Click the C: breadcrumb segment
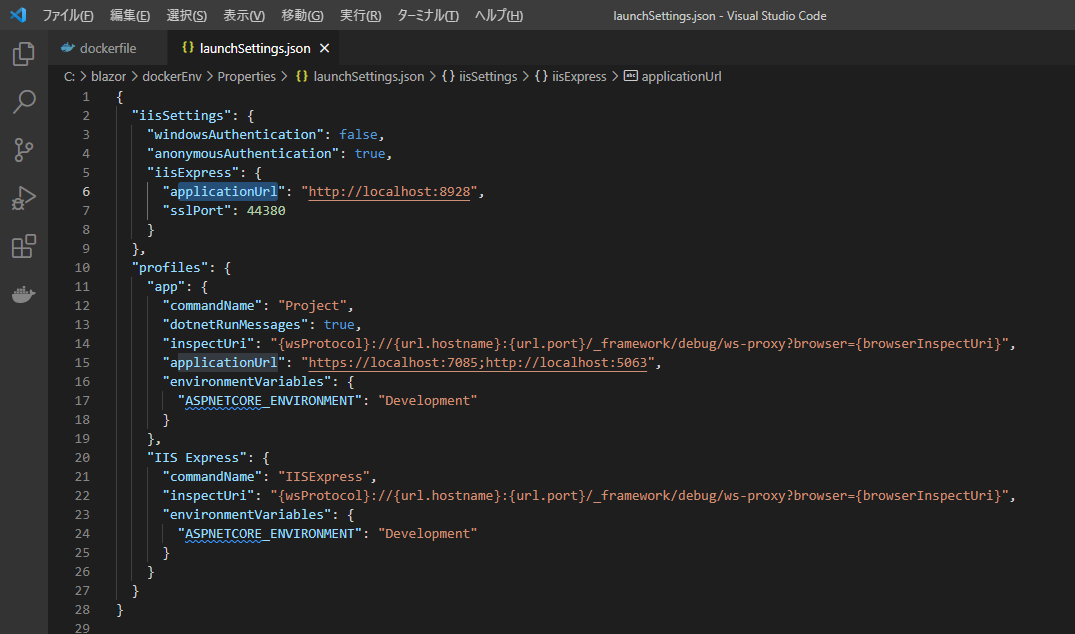Screen dimensions: 1075x634 (69, 76)
